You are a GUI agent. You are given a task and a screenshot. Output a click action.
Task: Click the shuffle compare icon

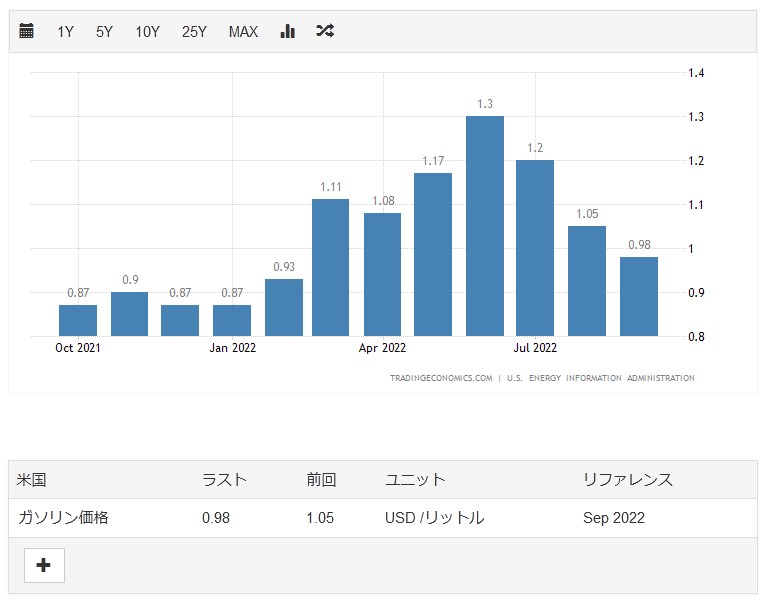click(324, 31)
